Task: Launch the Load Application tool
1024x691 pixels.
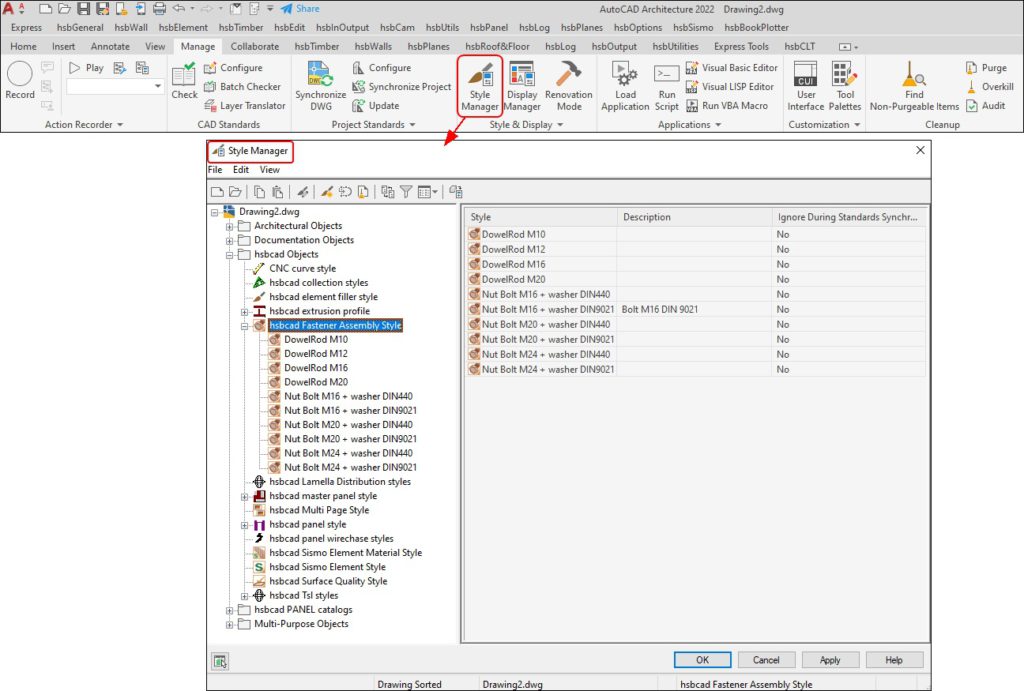Action: pos(625,87)
